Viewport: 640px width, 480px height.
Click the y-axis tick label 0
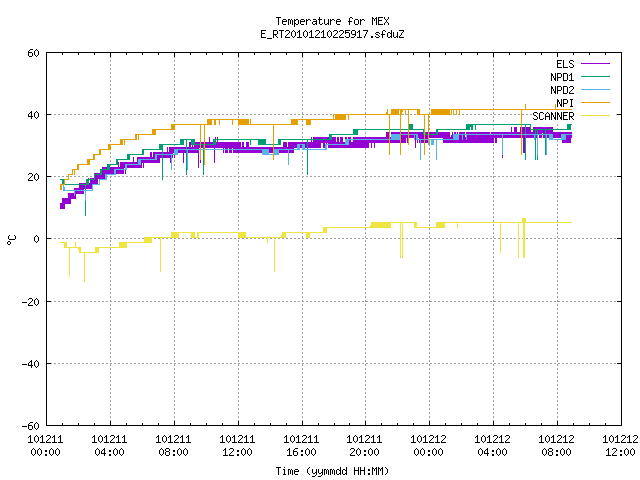(x=36, y=239)
